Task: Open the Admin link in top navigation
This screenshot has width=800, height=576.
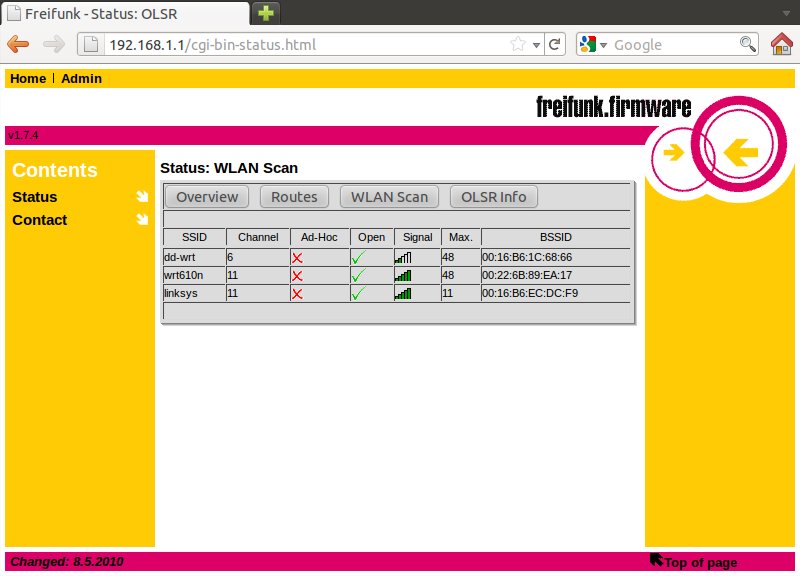Action: [x=81, y=78]
